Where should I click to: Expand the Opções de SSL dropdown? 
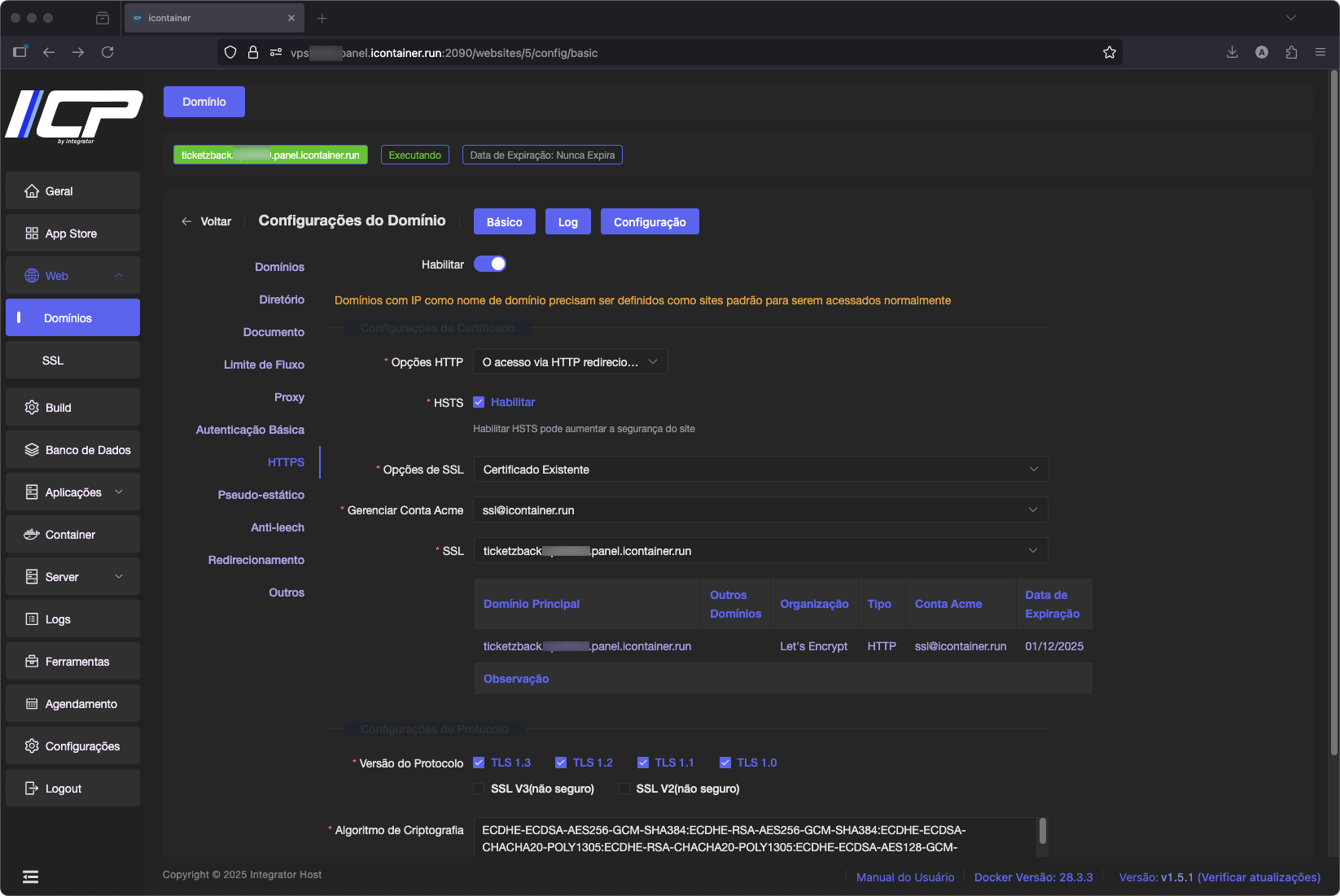click(x=760, y=470)
